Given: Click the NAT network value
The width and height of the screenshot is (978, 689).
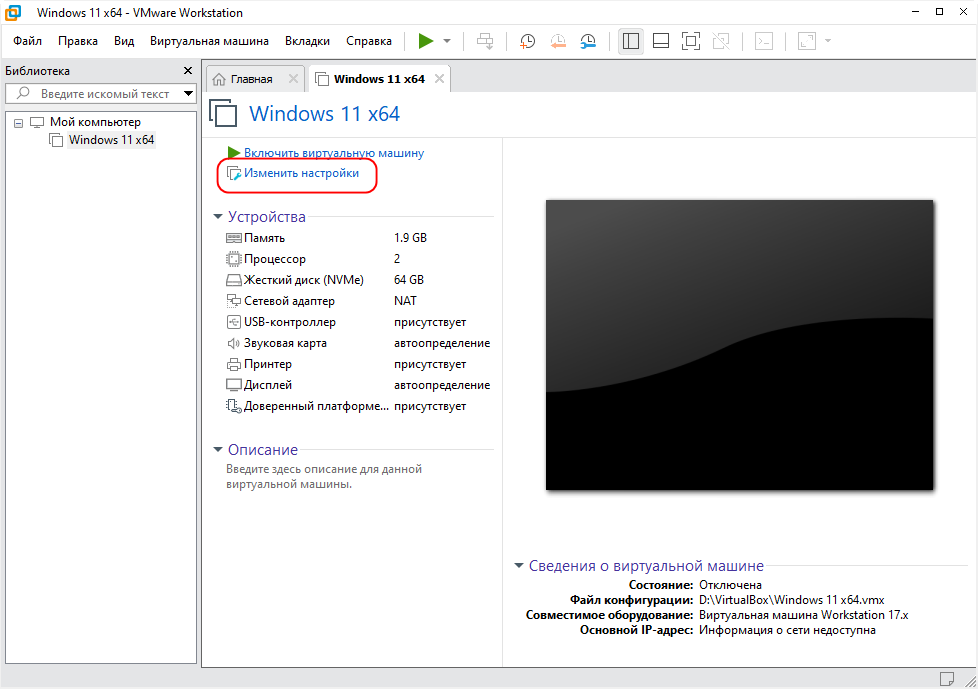Looking at the screenshot, I should pos(405,301).
